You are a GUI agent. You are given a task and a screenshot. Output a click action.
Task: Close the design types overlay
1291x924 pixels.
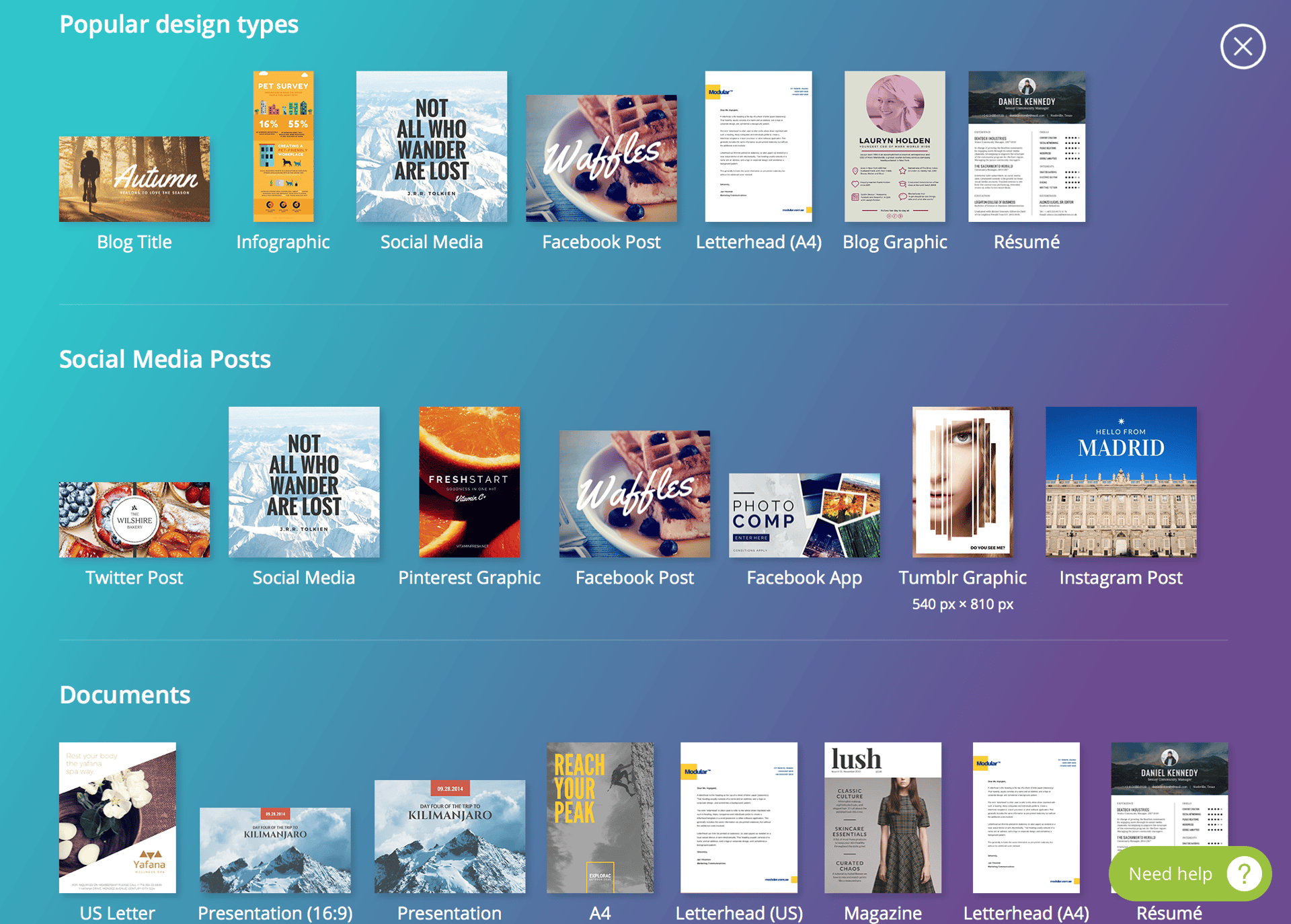click(x=1243, y=46)
